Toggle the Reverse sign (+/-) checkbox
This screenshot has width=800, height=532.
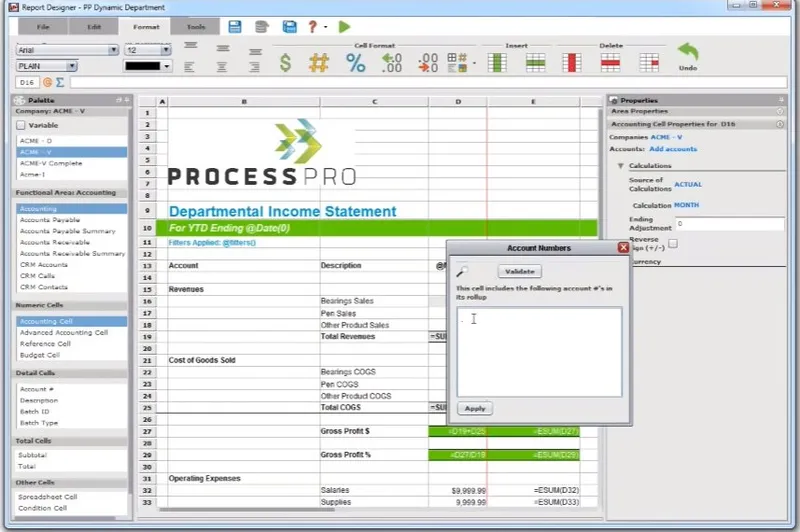pyautogui.click(x=673, y=243)
